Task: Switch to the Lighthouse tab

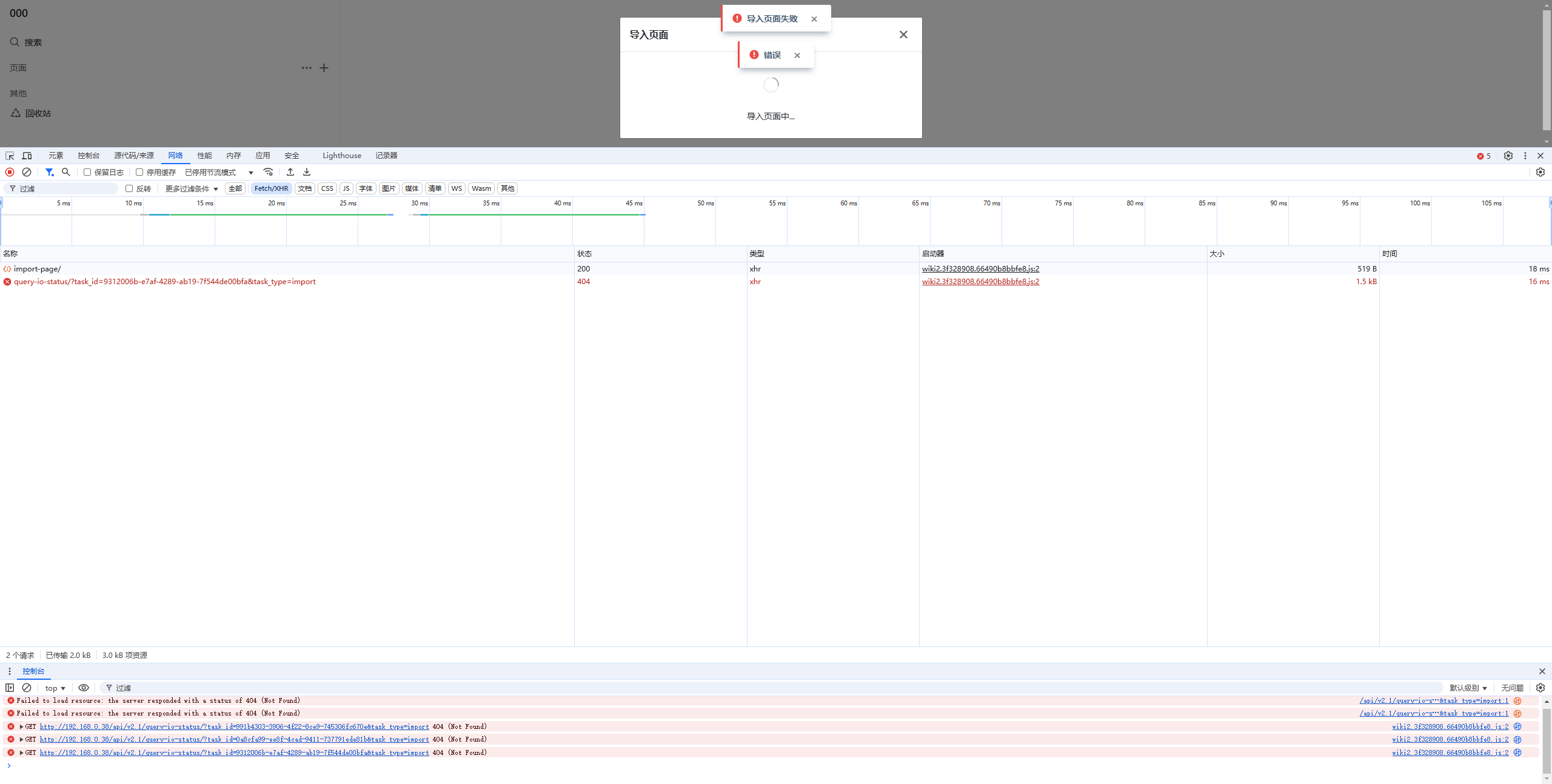Action: [x=342, y=156]
